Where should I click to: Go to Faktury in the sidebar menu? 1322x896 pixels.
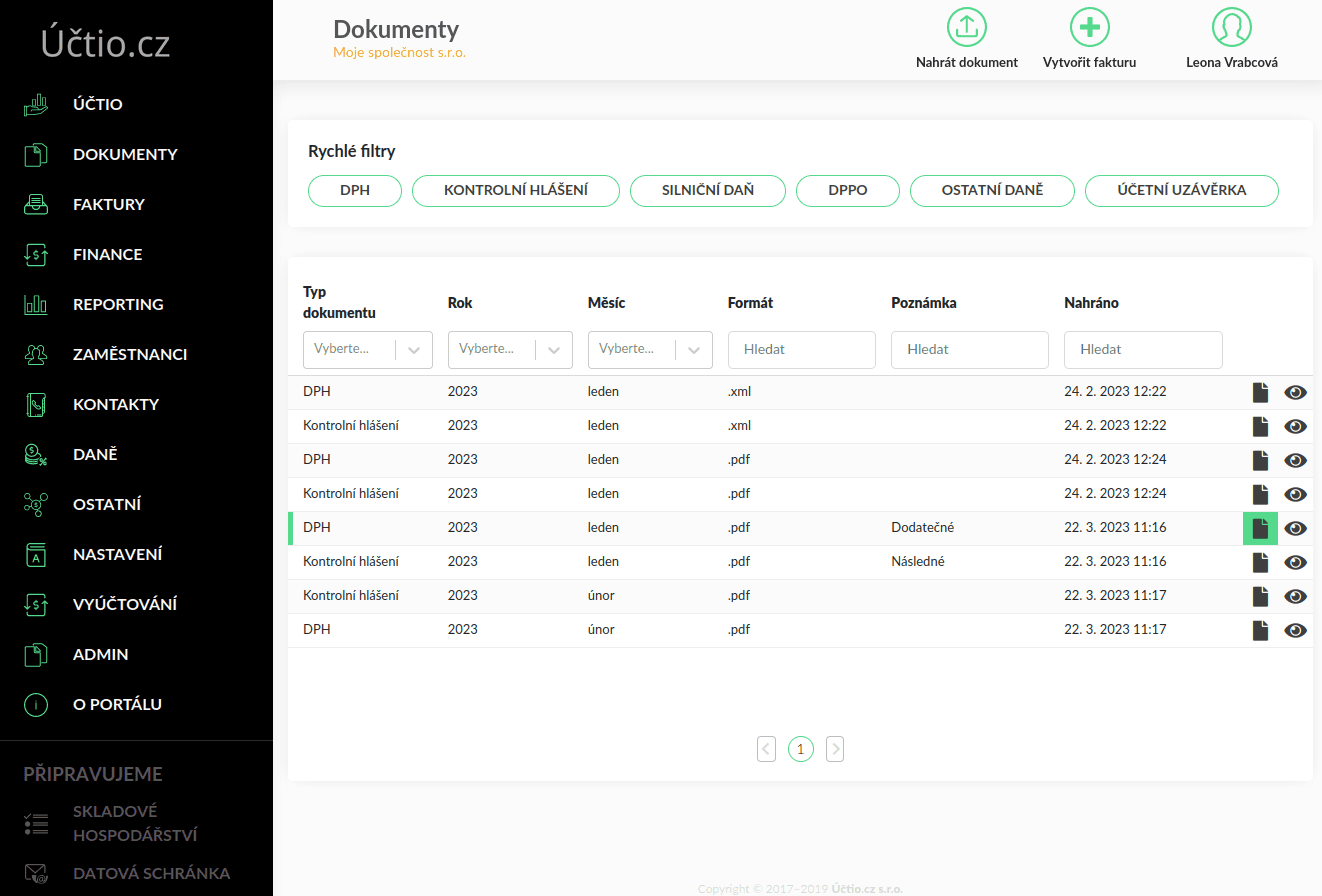(108, 204)
